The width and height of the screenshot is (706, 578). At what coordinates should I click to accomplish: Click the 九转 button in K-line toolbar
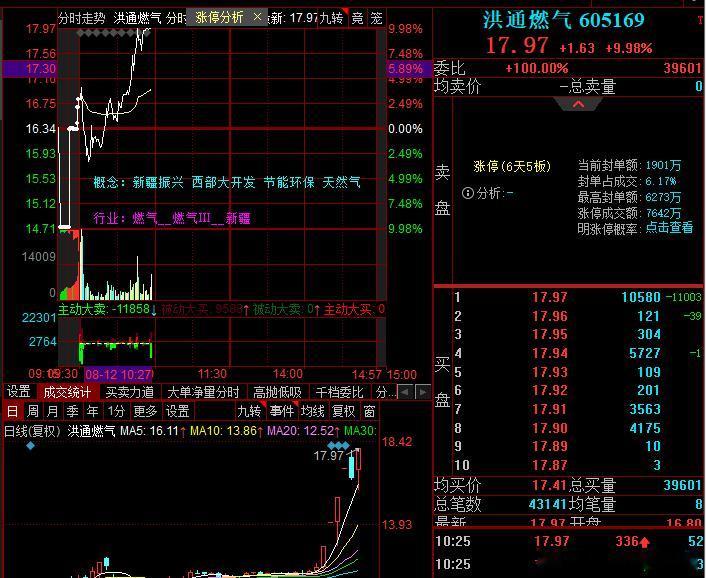249,411
